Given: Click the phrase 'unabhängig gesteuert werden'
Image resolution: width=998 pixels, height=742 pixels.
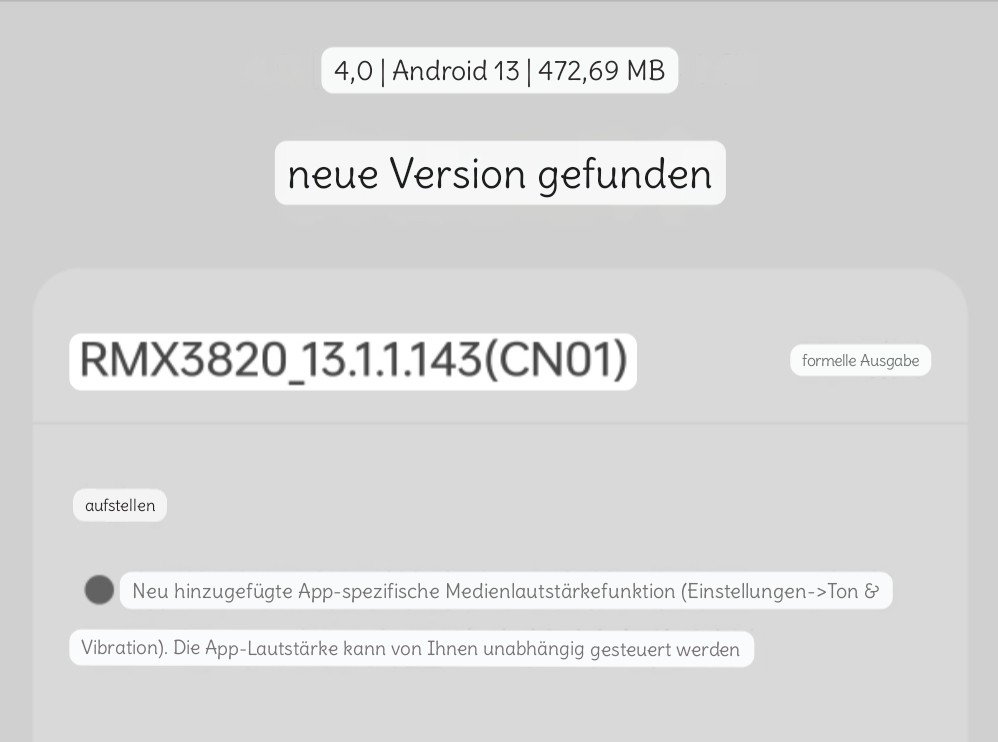Looking at the screenshot, I should coord(612,648).
